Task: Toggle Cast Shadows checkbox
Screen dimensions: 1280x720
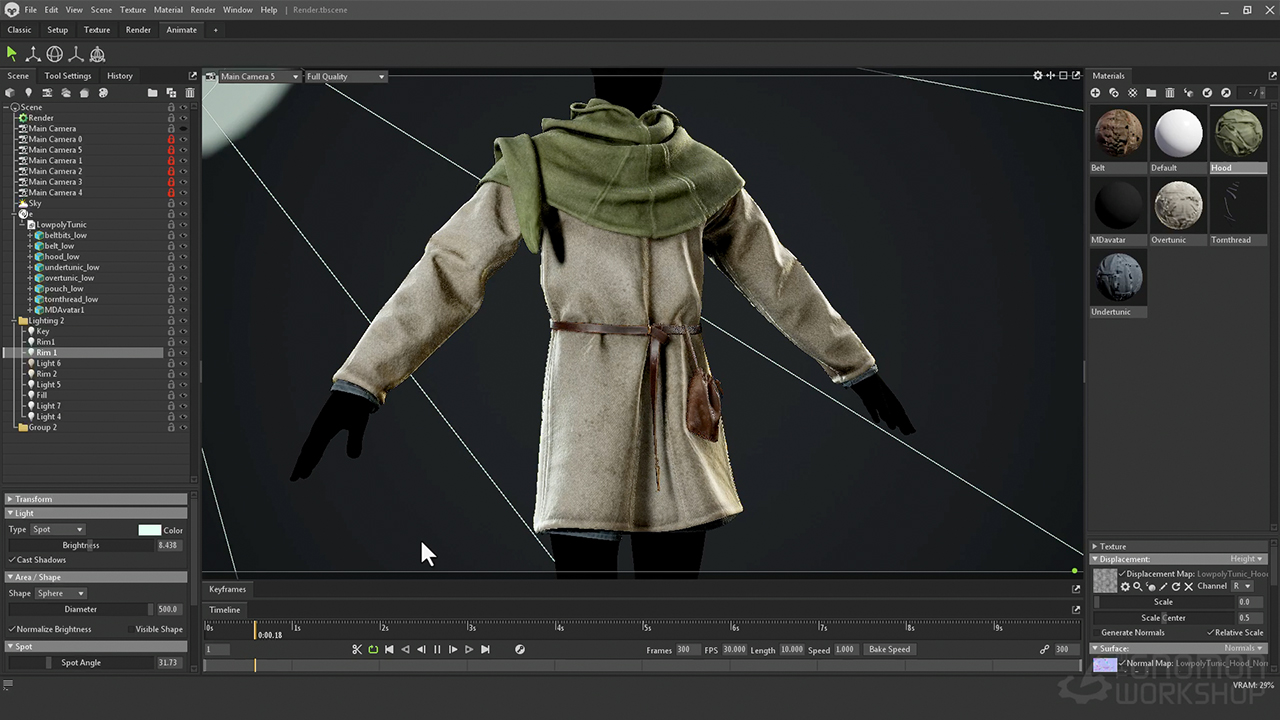Action: [x=13, y=560]
